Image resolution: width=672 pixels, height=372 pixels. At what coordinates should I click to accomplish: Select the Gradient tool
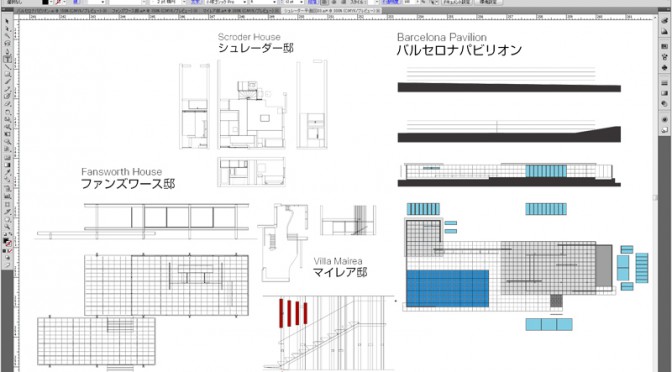tap(8, 165)
